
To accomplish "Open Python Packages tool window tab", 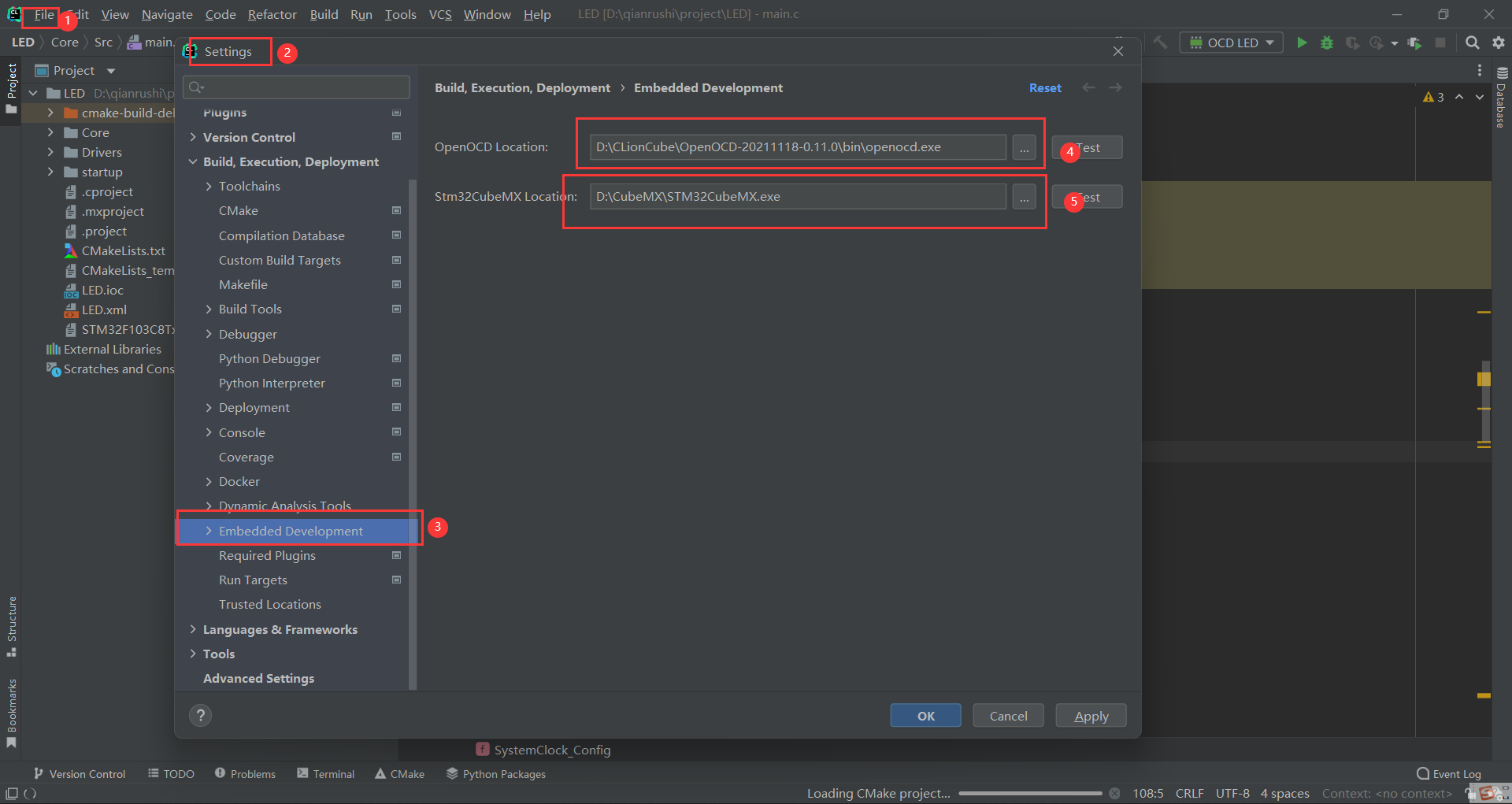I will pos(496,774).
